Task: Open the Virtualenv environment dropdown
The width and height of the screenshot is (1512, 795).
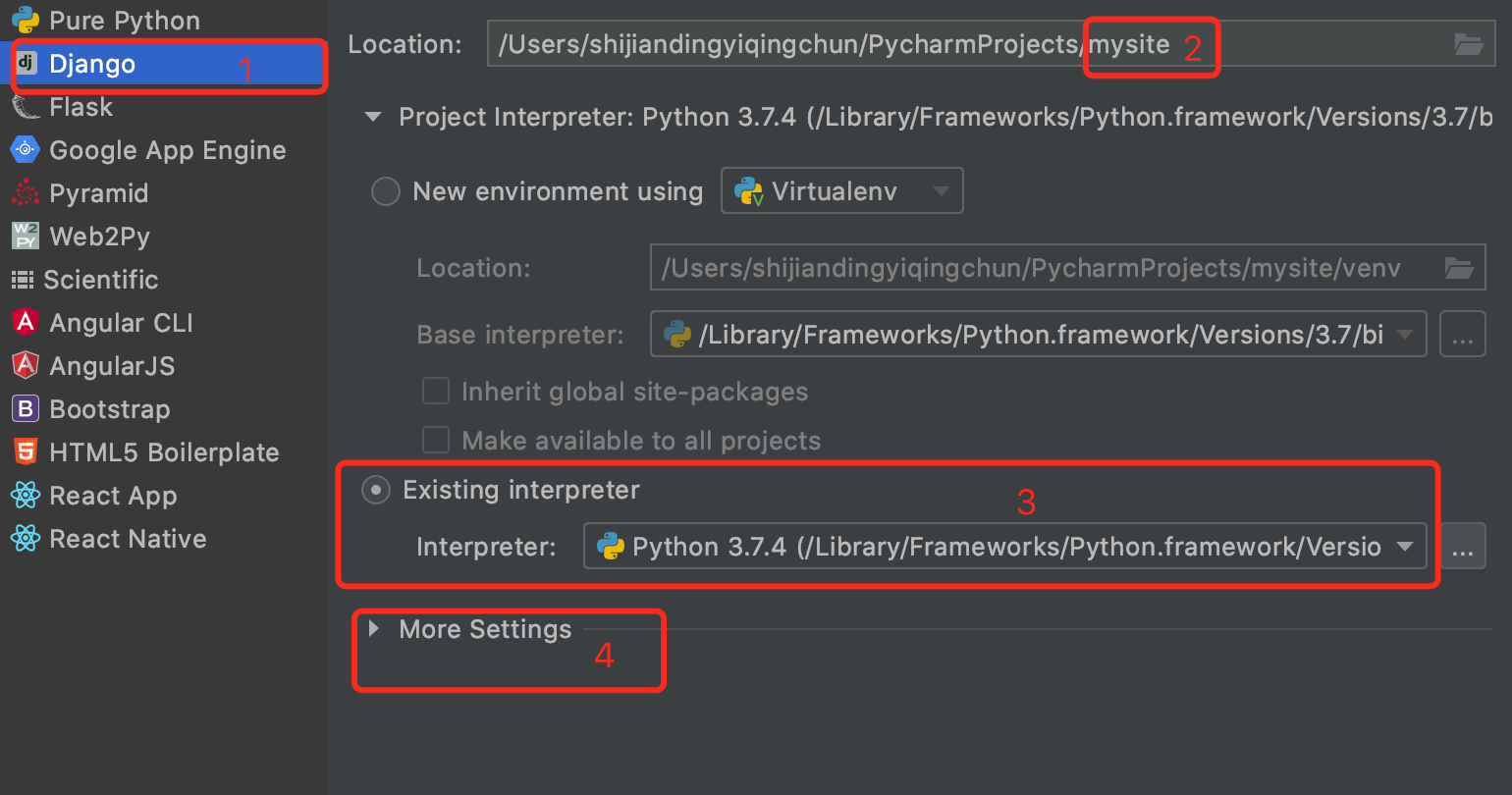Action: click(x=842, y=191)
